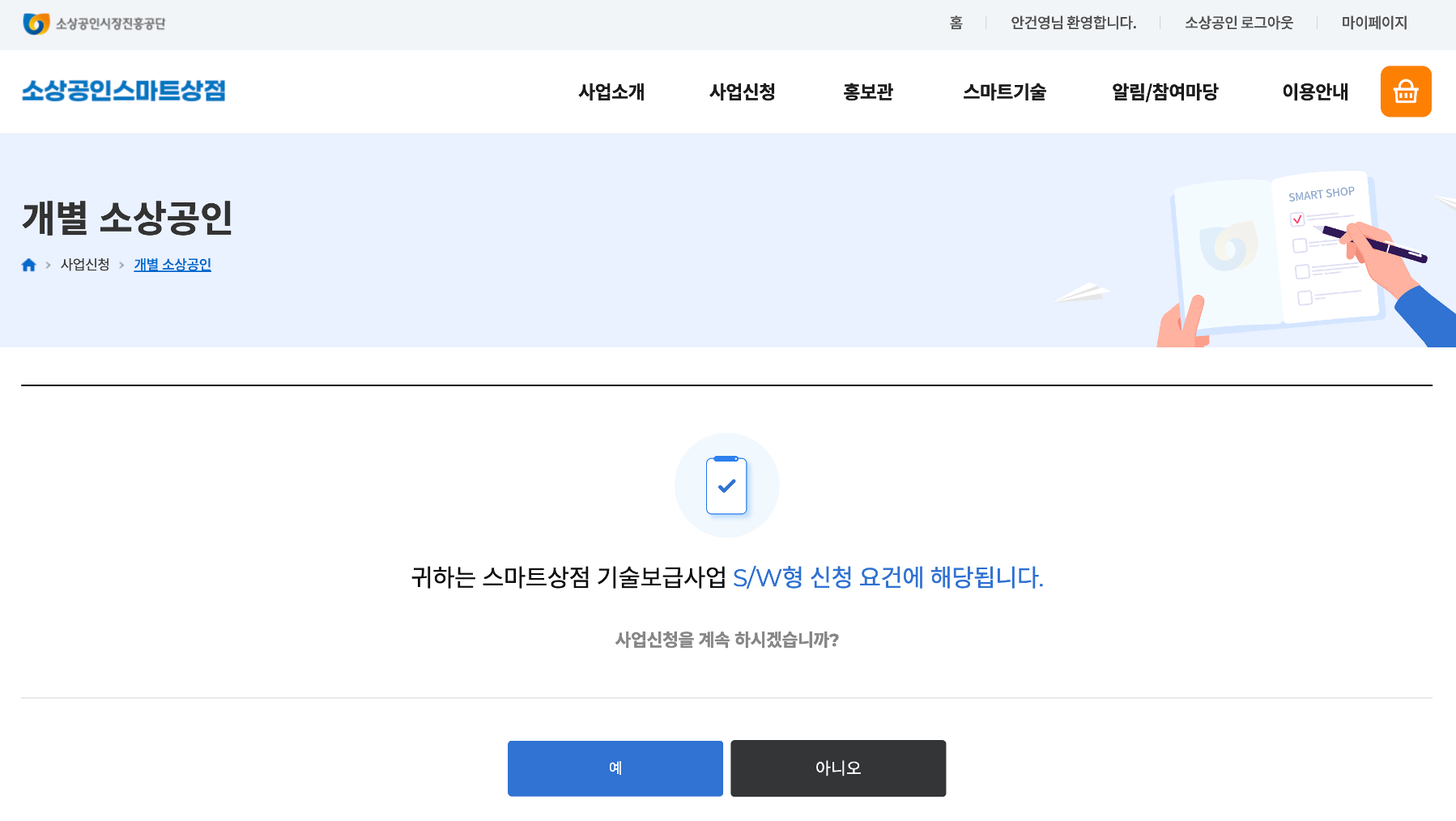Open the 스마트기술 menu item
The image size is (1456, 821).
coord(1004,92)
